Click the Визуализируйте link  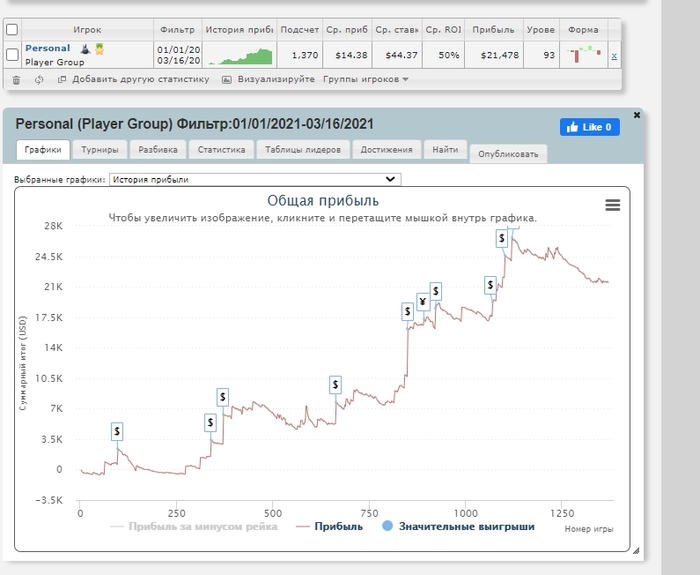[x=276, y=79]
